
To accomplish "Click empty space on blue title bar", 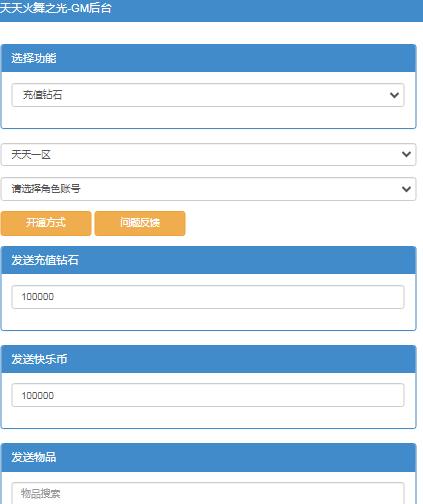I will (267, 10).
